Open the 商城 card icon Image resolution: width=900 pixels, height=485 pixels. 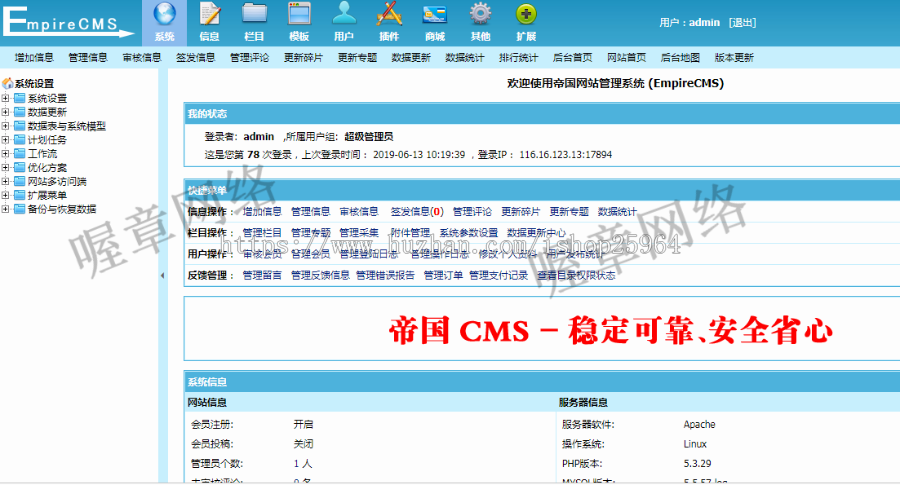435,14
